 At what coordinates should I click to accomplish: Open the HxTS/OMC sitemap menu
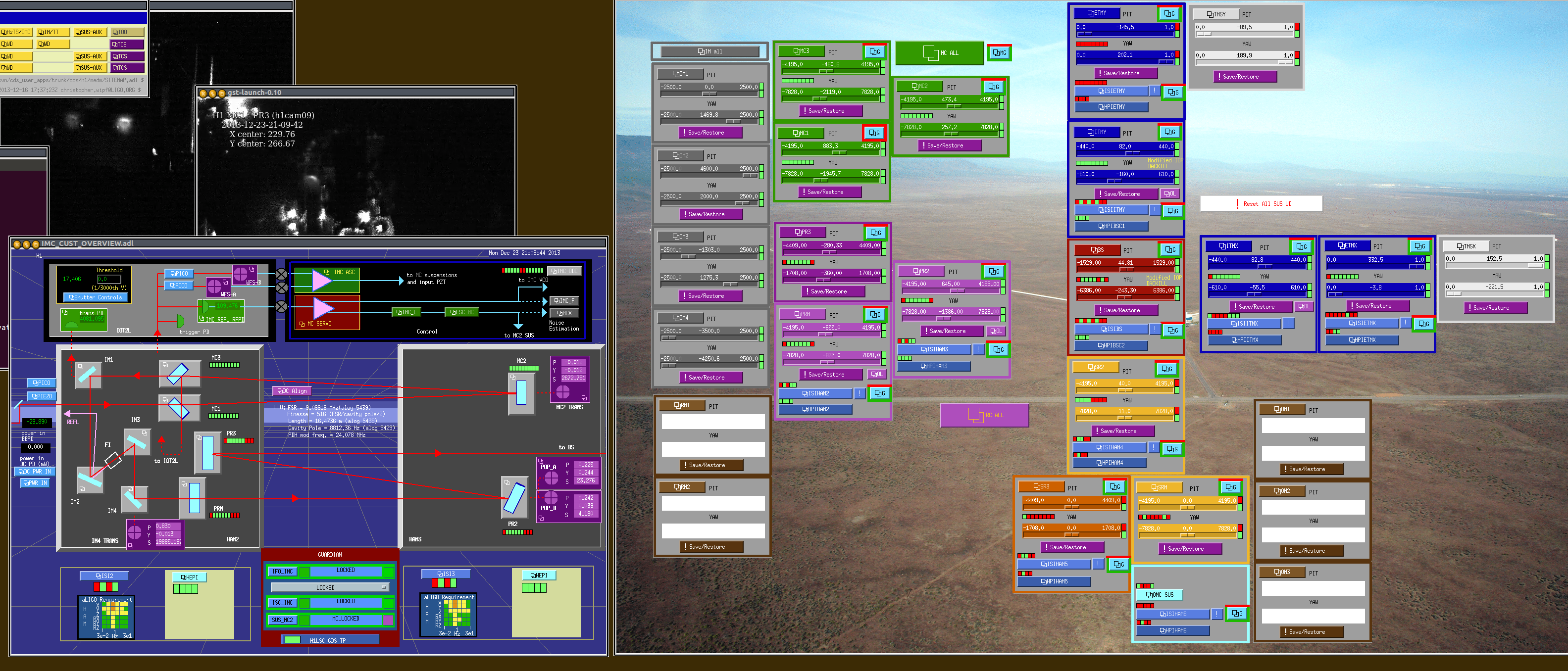[16, 32]
